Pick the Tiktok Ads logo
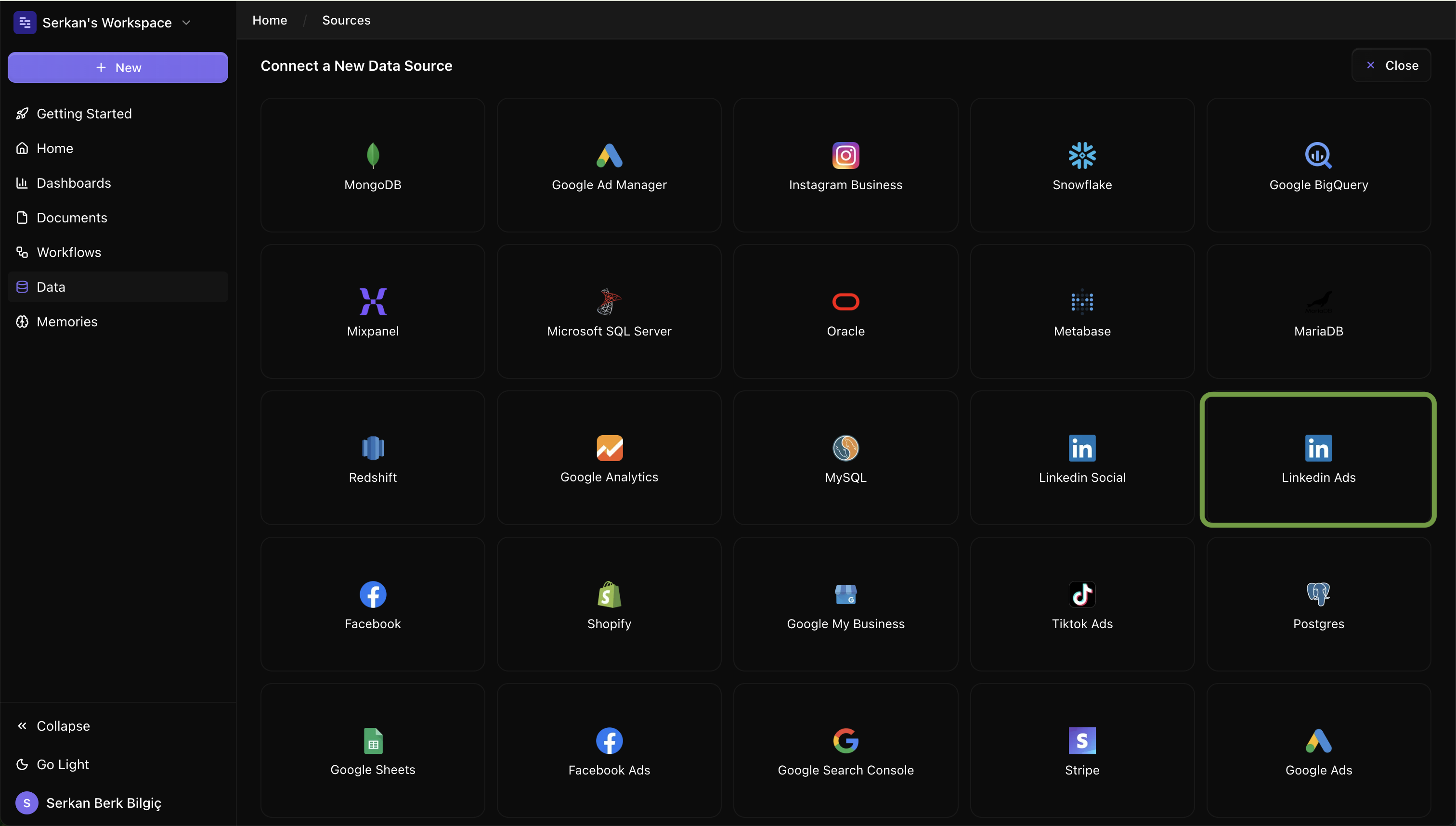This screenshot has width=1456, height=826. (x=1082, y=594)
